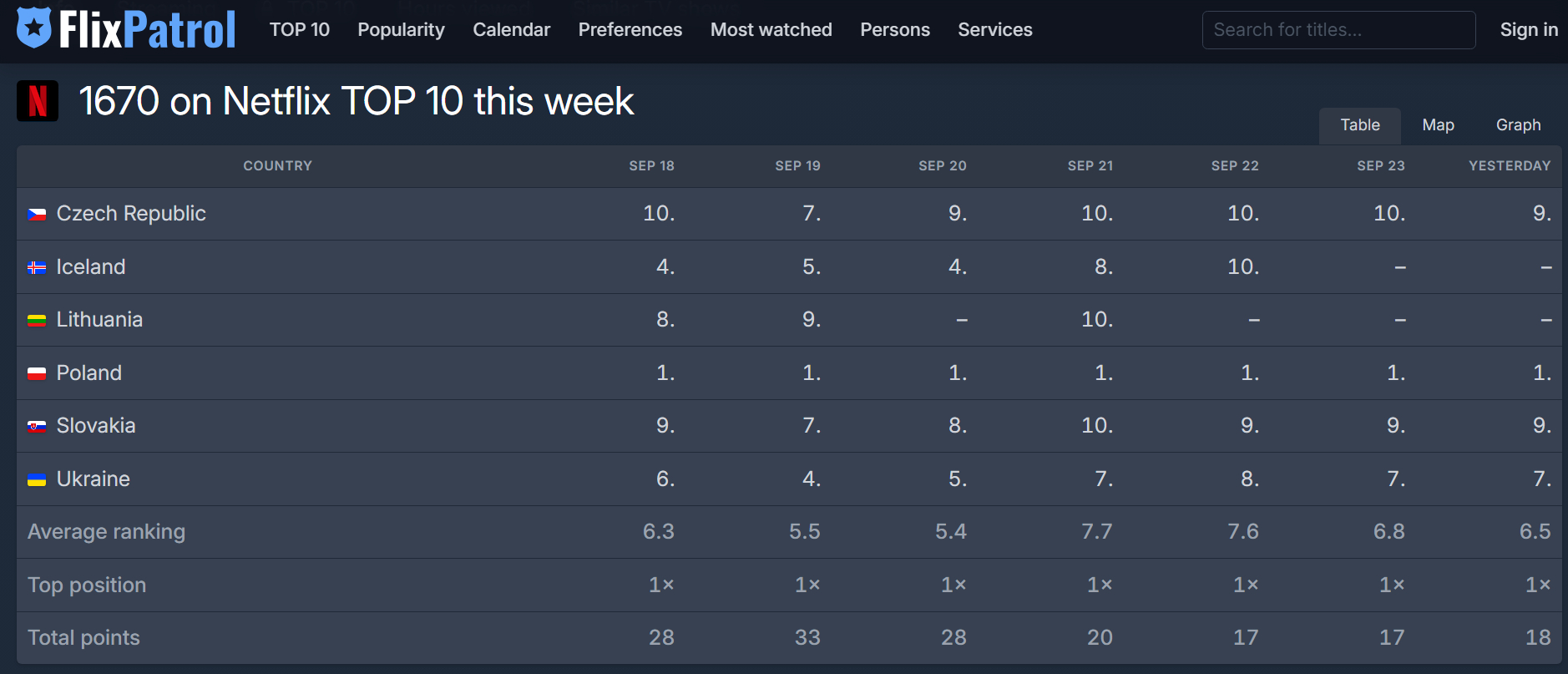Screen dimensions: 1568x674
Task: Open the Popularity menu item
Action: point(401,30)
